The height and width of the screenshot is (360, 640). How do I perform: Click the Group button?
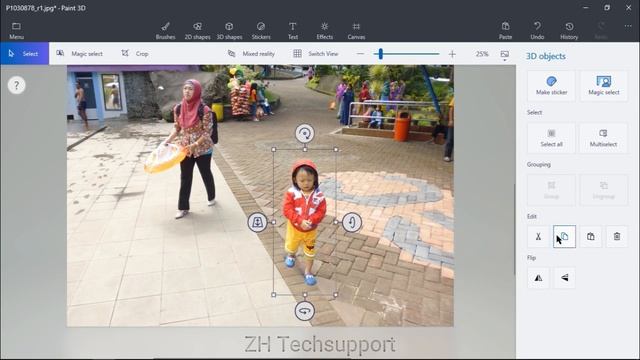(x=551, y=190)
